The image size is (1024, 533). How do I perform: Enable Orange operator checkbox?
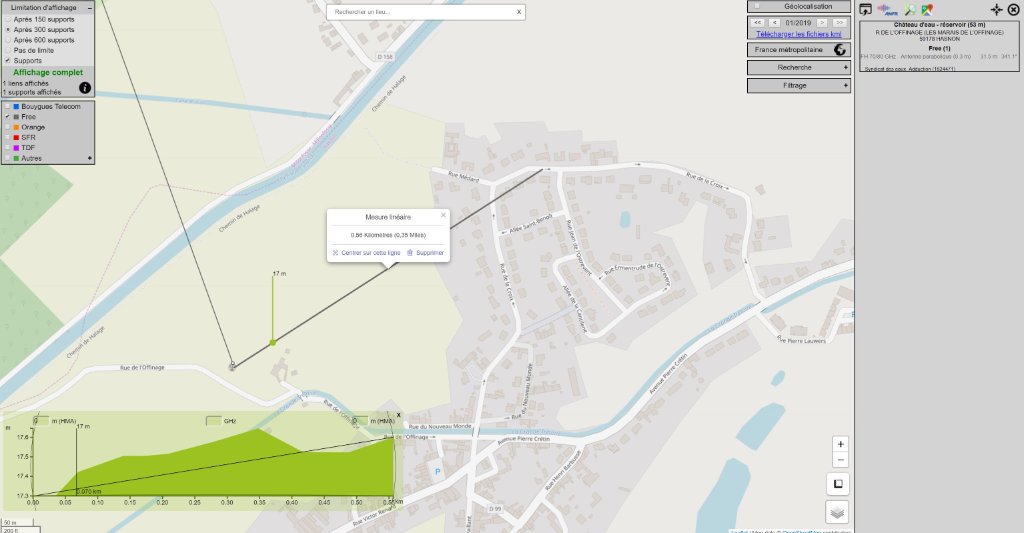click(x=7, y=127)
